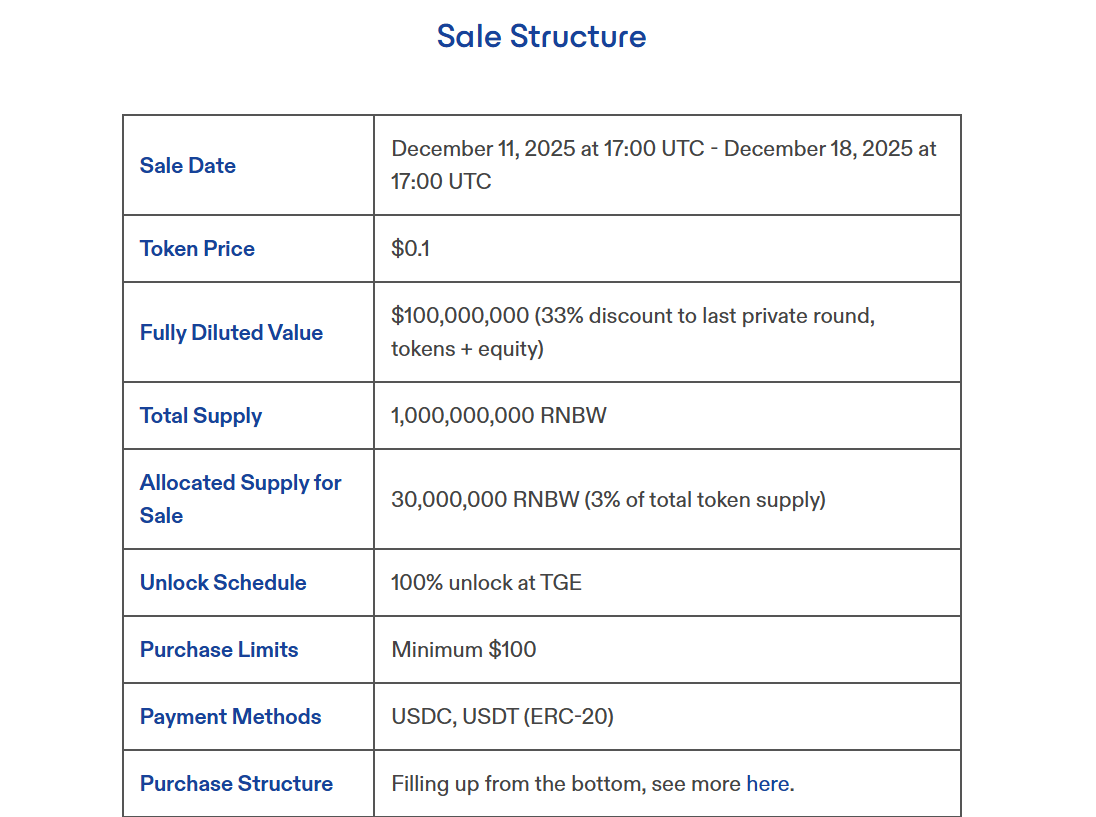Click the Purchase Structure row label

236,784
